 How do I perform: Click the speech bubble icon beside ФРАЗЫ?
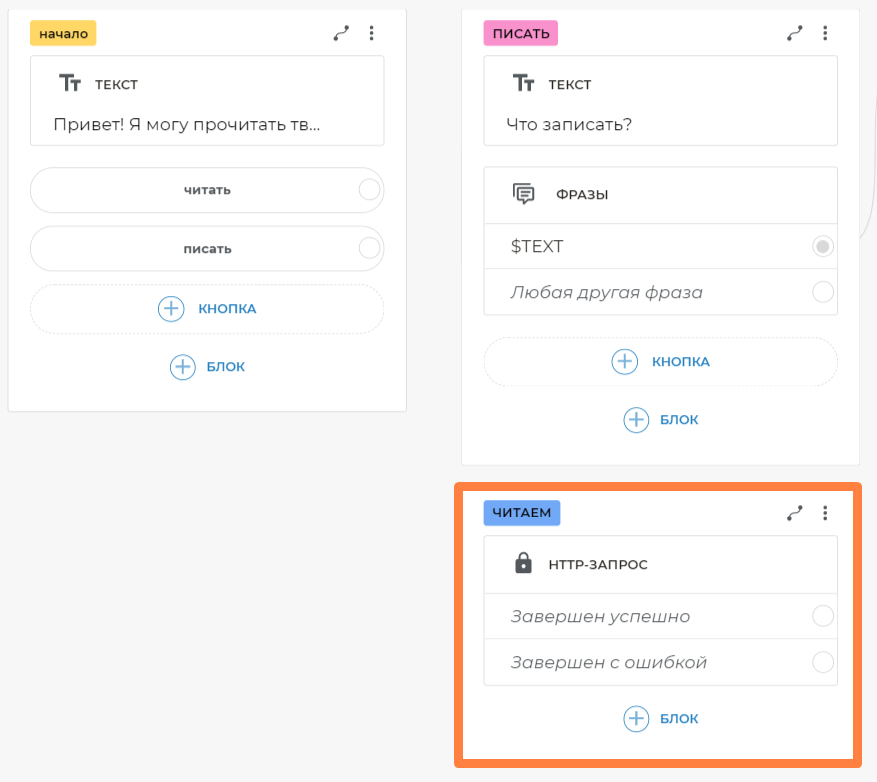(x=523, y=194)
